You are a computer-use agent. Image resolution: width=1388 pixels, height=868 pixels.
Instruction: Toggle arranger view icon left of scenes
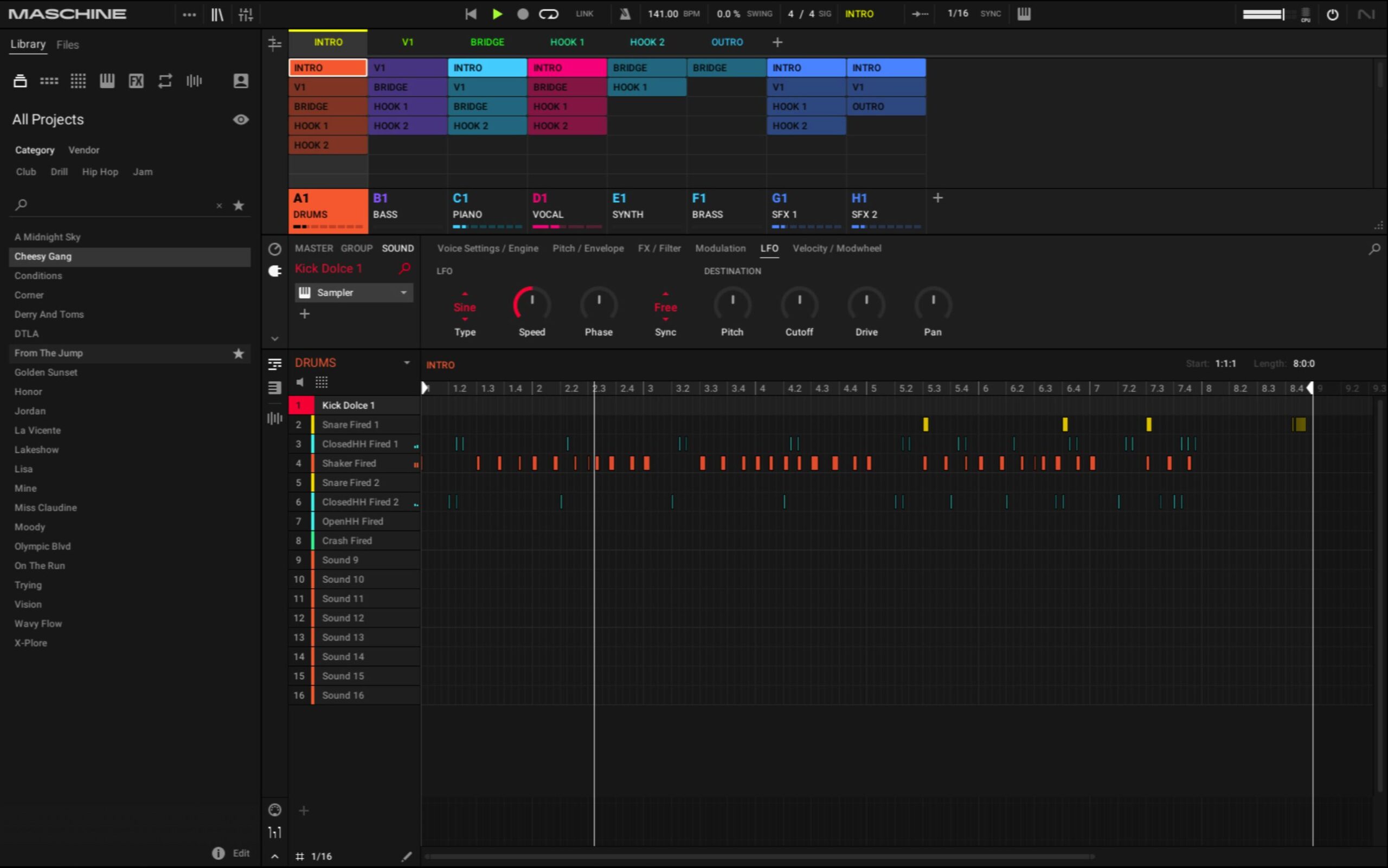tap(275, 43)
